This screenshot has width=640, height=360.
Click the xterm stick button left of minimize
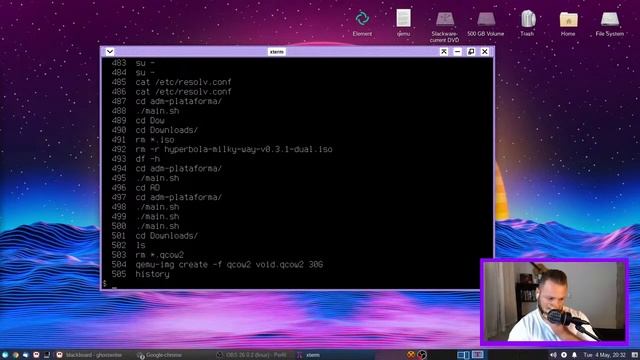point(444,52)
